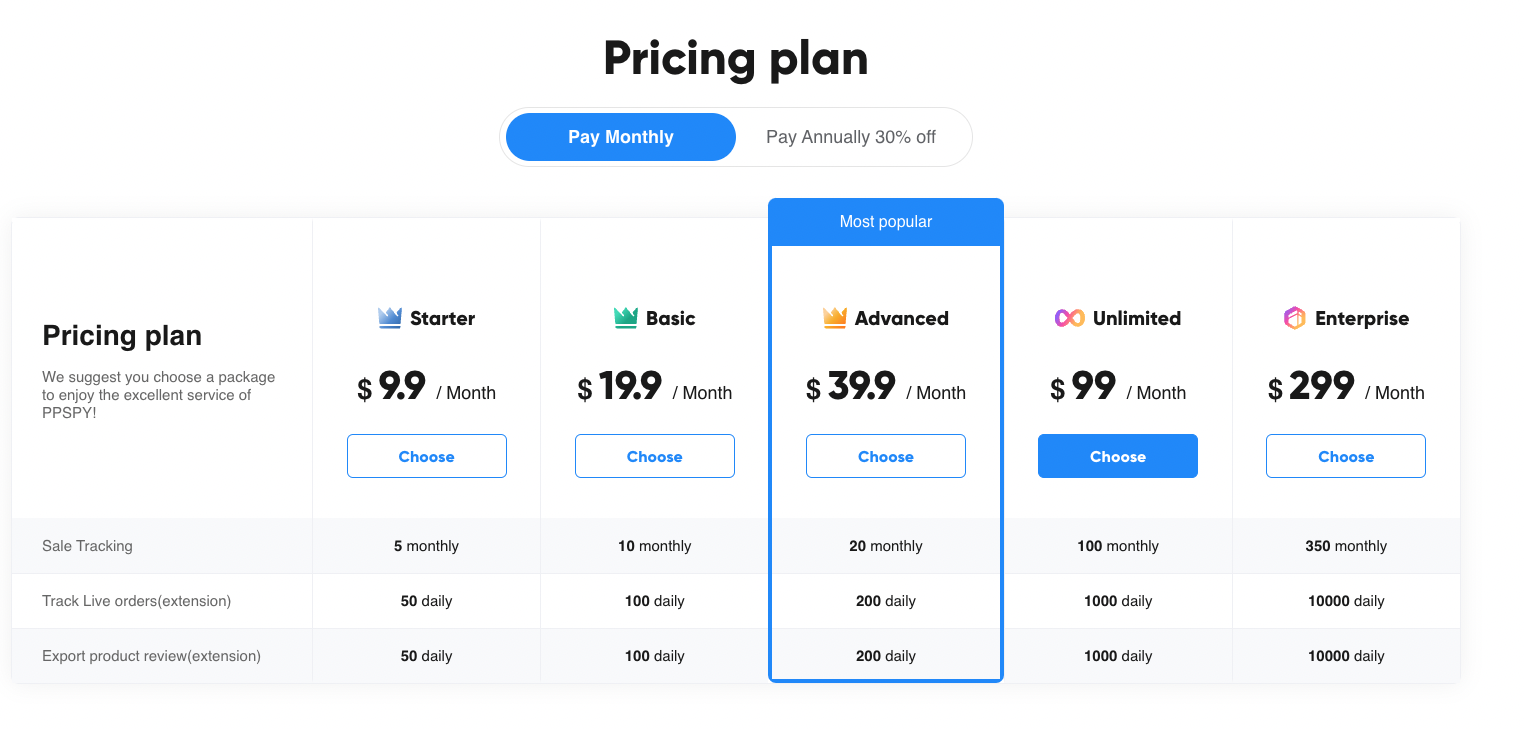Choose the Basic plan
Screen dimensions: 1524x729
654,456
